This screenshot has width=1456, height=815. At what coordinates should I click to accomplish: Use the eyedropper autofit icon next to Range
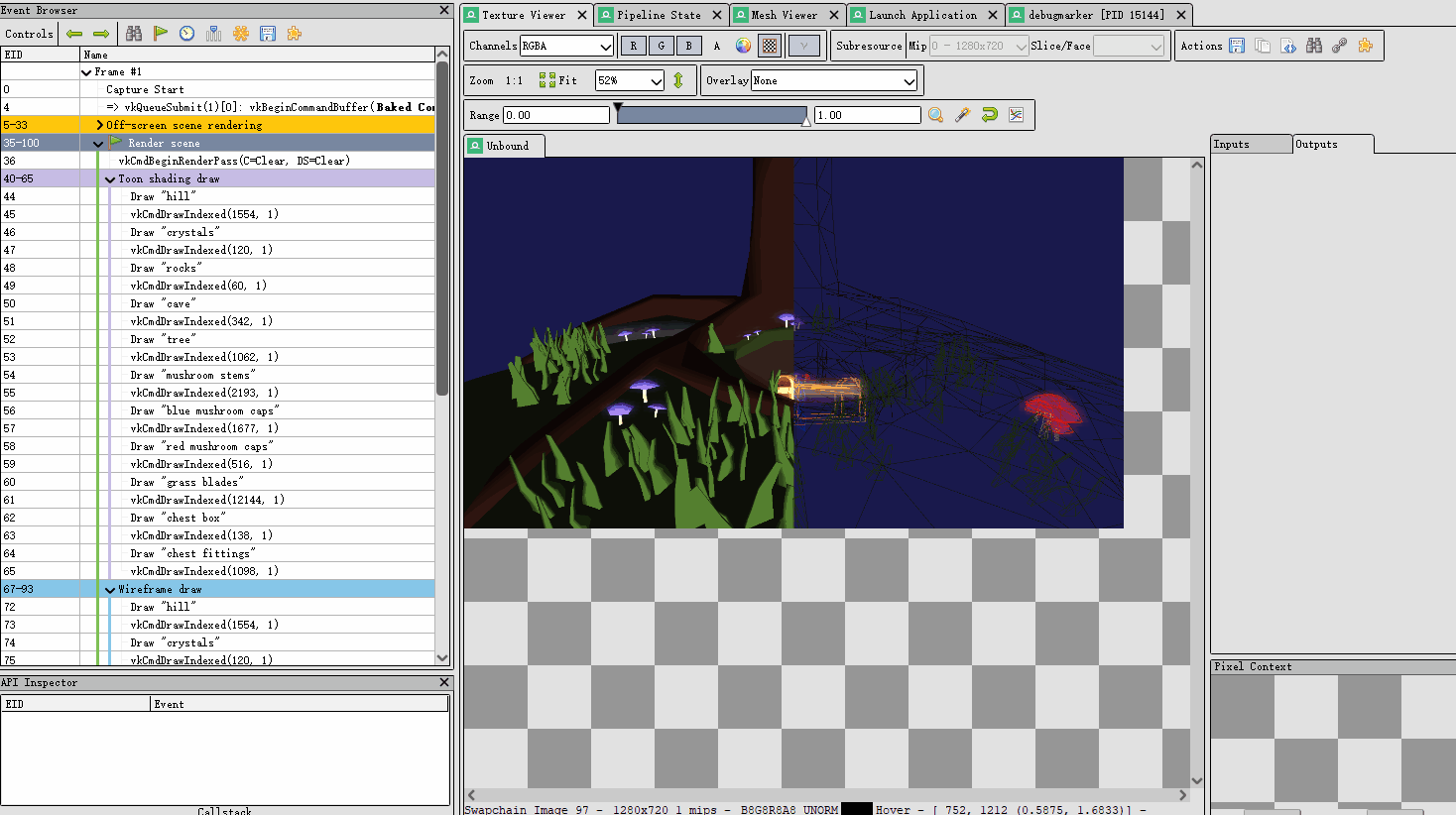point(961,115)
